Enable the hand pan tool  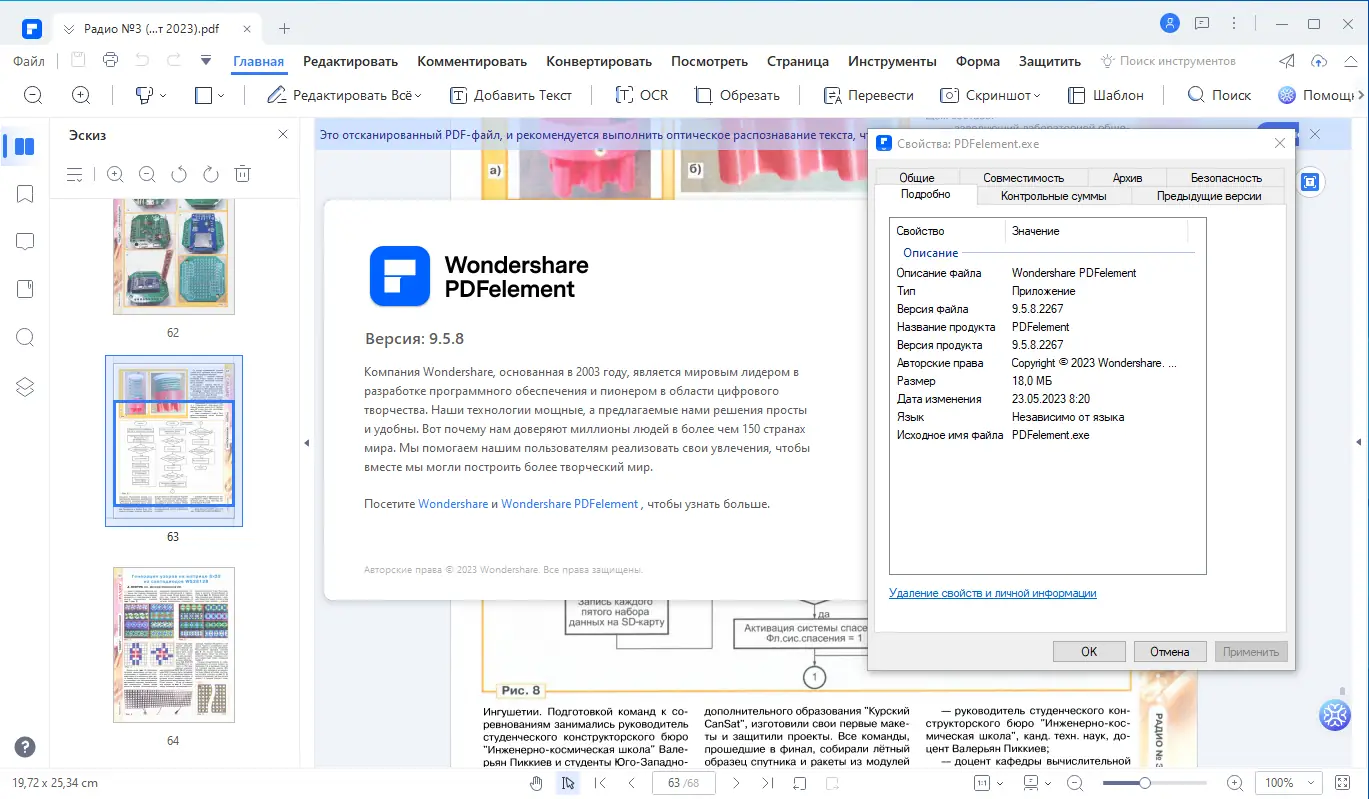(536, 783)
